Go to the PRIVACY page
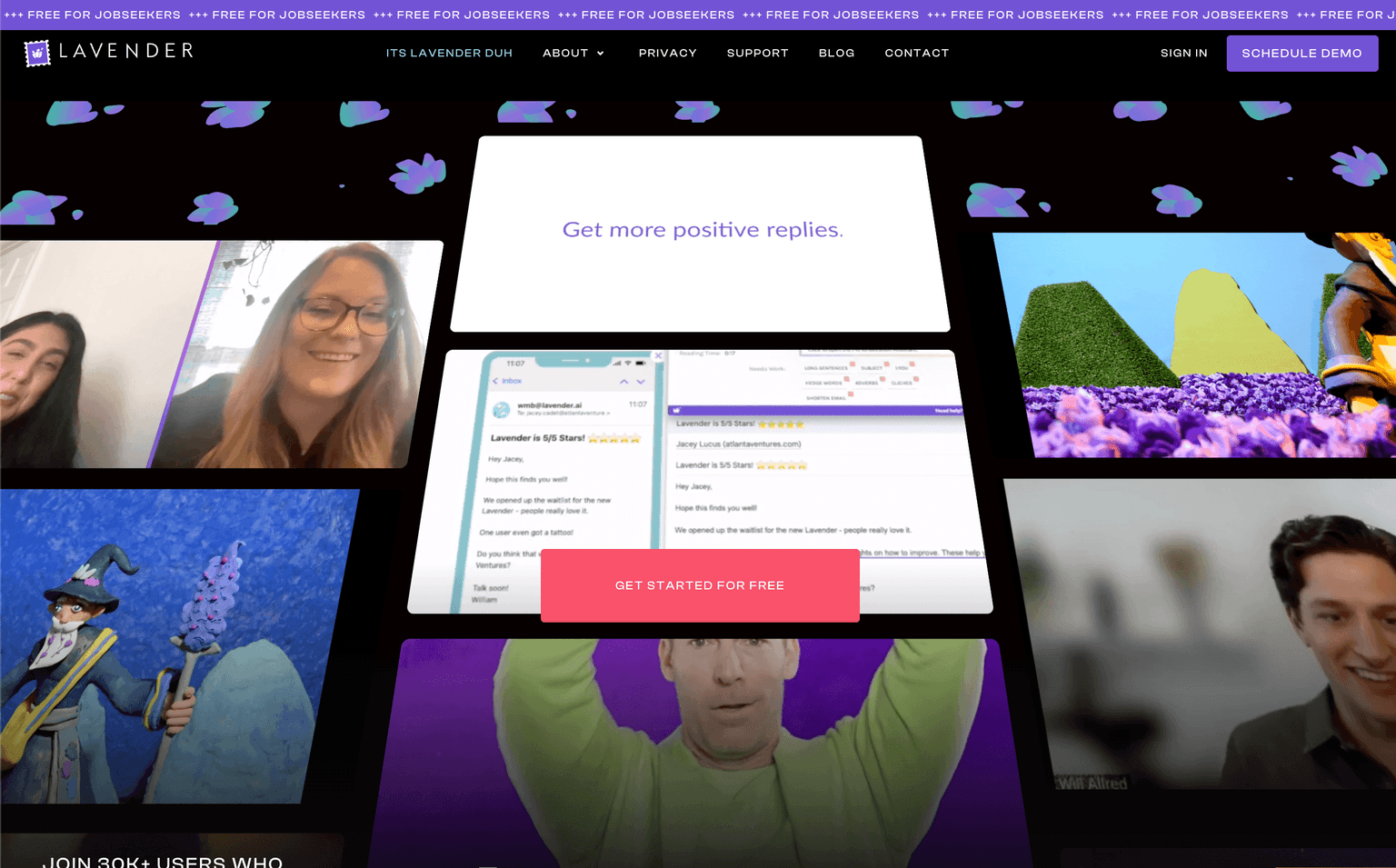The width and height of the screenshot is (1396, 868). (x=668, y=54)
